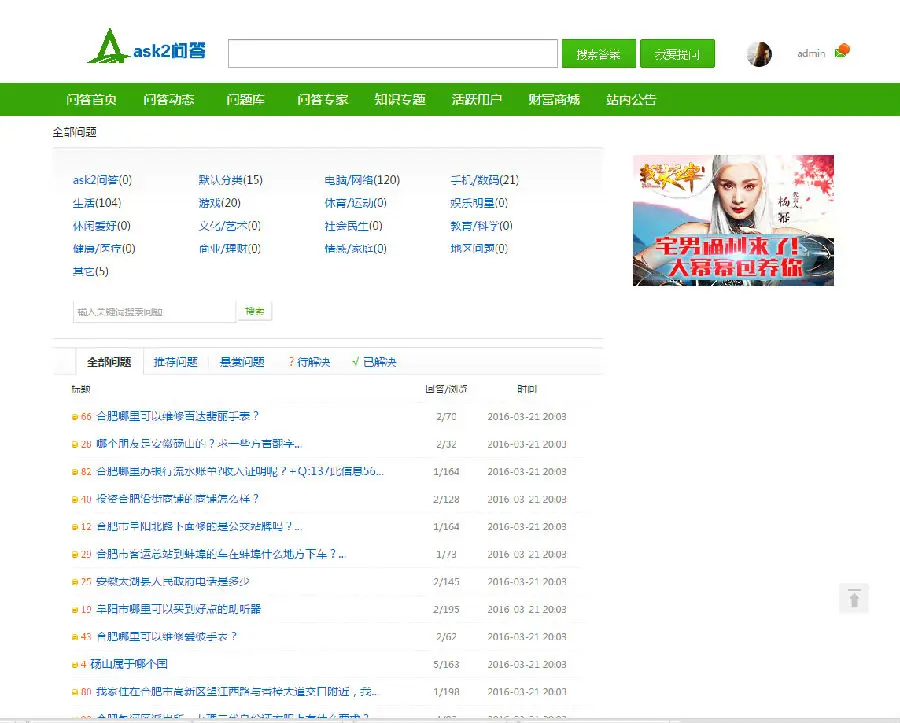Switch to the 待解决 tab
The height and width of the screenshot is (723, 900).
point(309,362)
